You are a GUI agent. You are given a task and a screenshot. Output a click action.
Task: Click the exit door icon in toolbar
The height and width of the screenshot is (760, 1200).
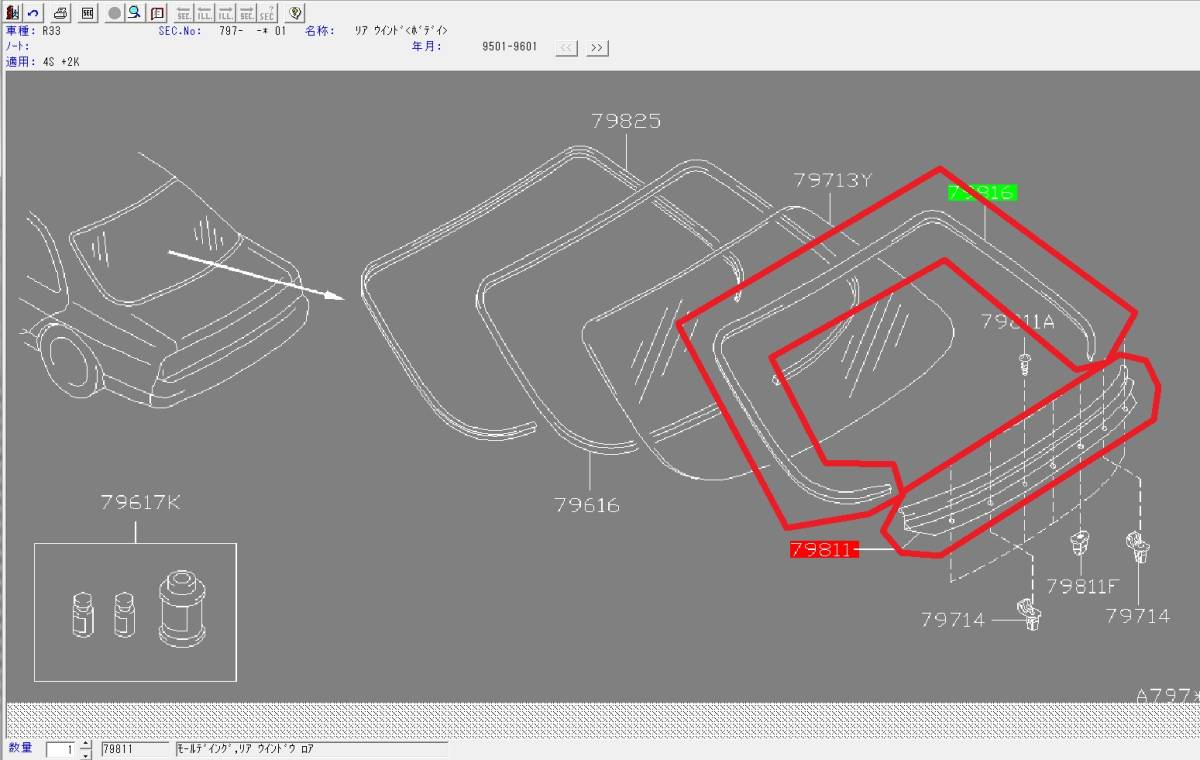pos(12,13)
